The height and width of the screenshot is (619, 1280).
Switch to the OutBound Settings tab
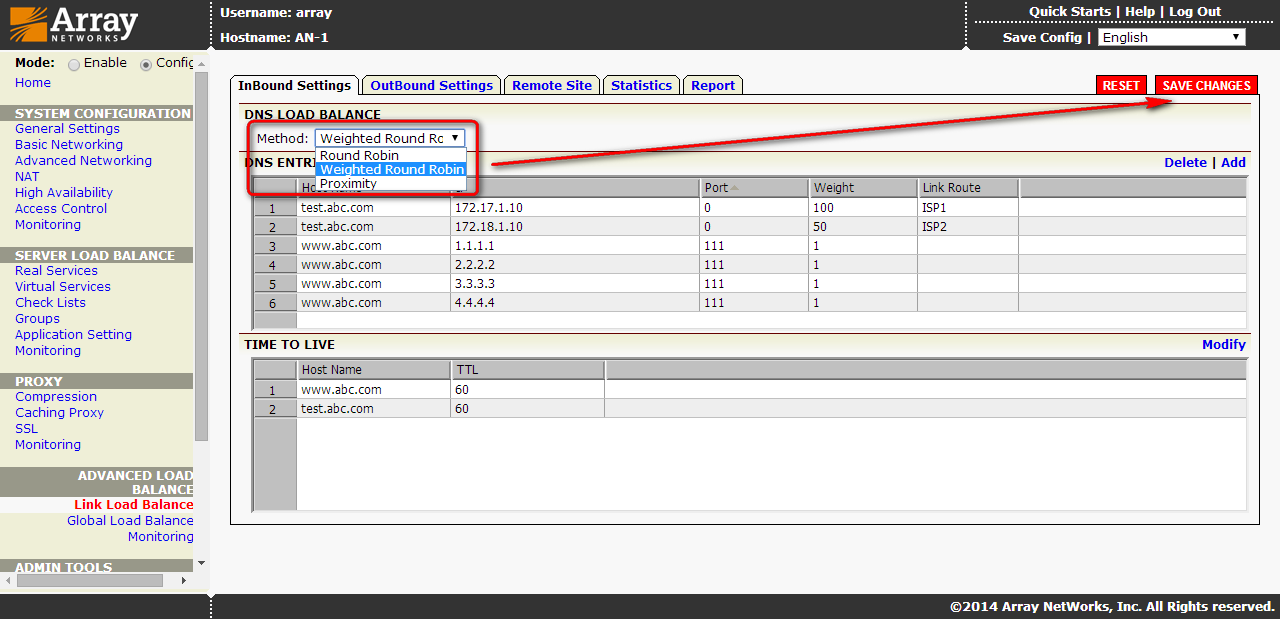[432, 85]
